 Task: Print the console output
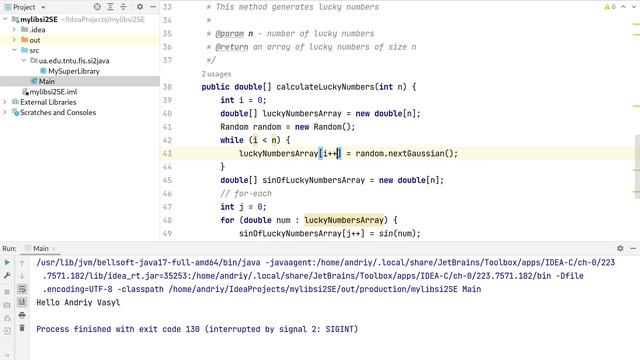pos(22,315)
